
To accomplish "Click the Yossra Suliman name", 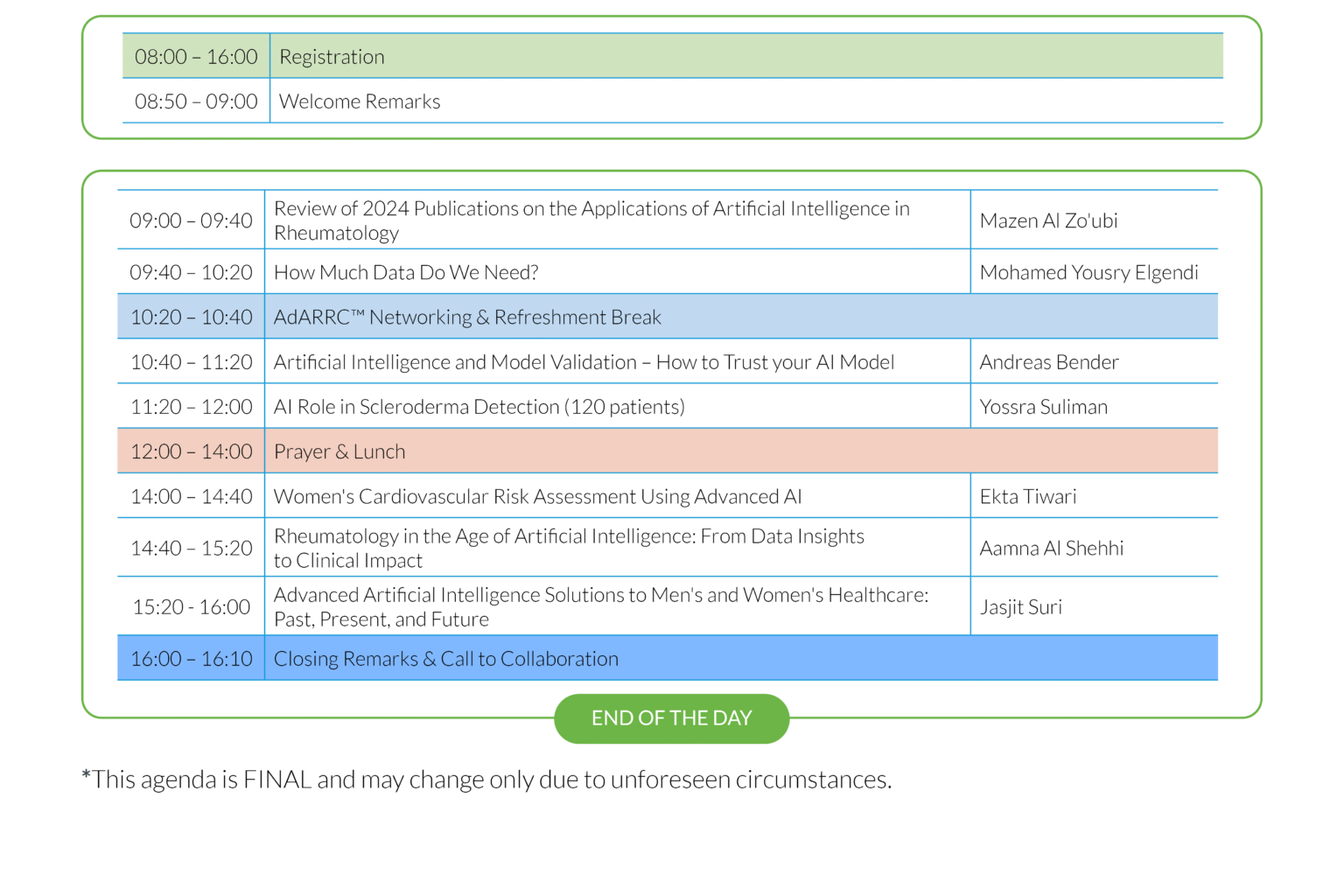I will pyautogui.click(x=1043, y=406).
